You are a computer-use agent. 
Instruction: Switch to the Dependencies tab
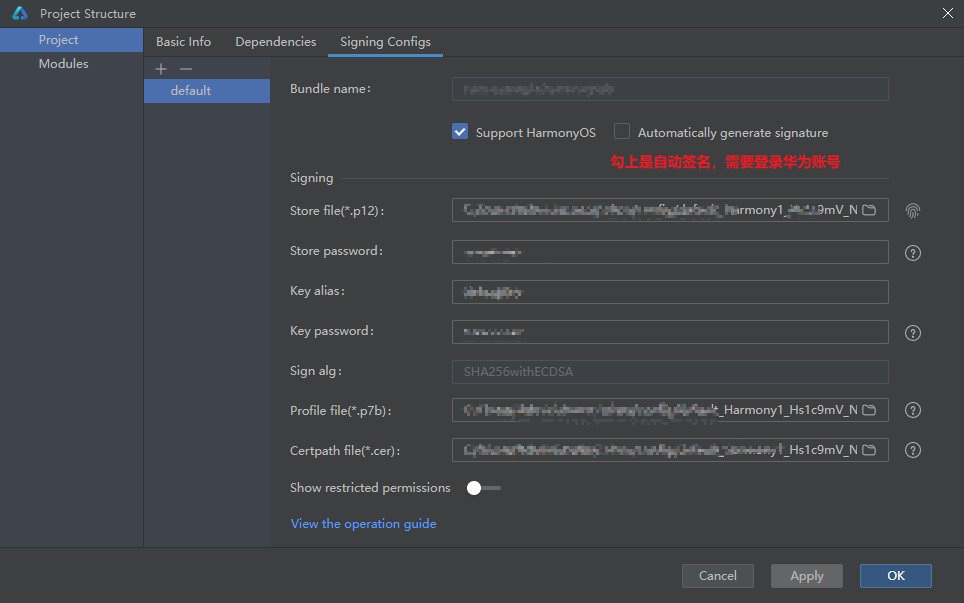pyautogui.click(x=275, y=42)
